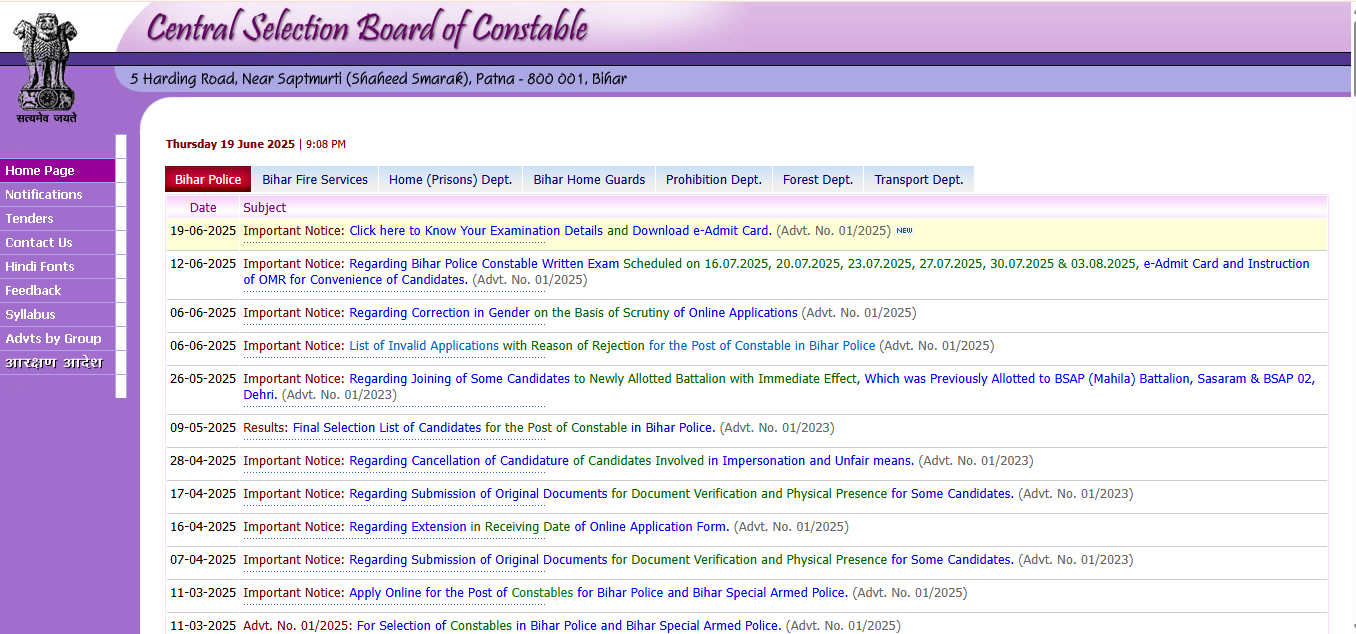Screen dimensions: 1356x634
Task: Click the 'Date' column header
Action: 203,208
